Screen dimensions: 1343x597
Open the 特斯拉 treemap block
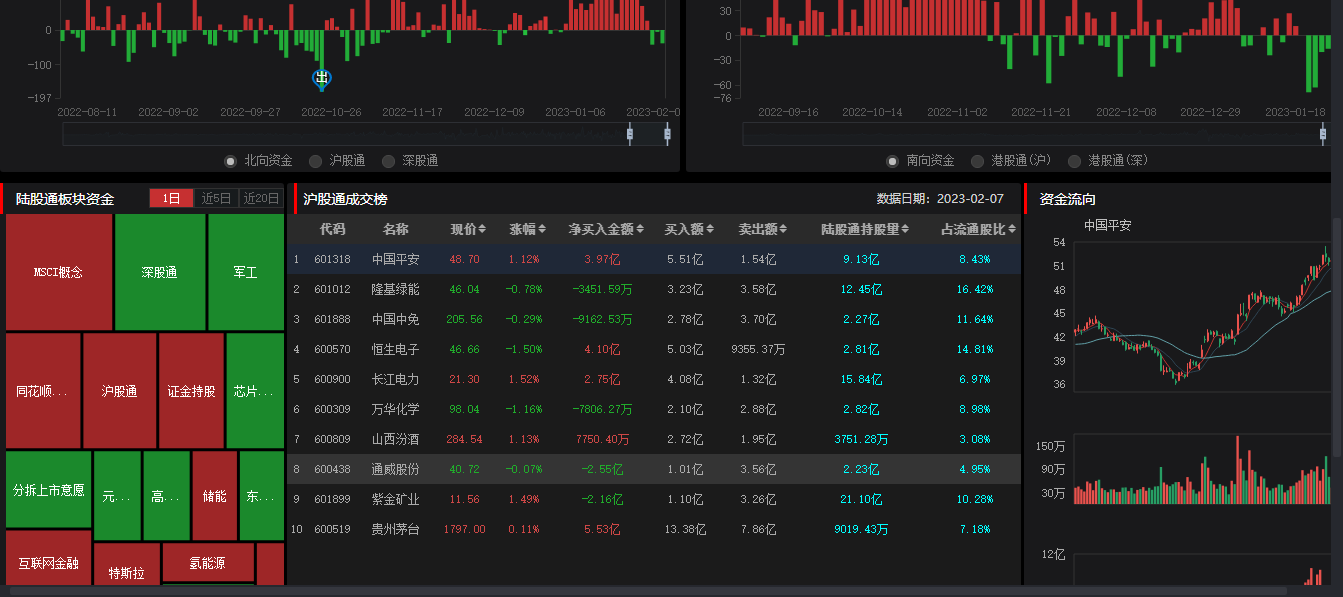(127, 565)
